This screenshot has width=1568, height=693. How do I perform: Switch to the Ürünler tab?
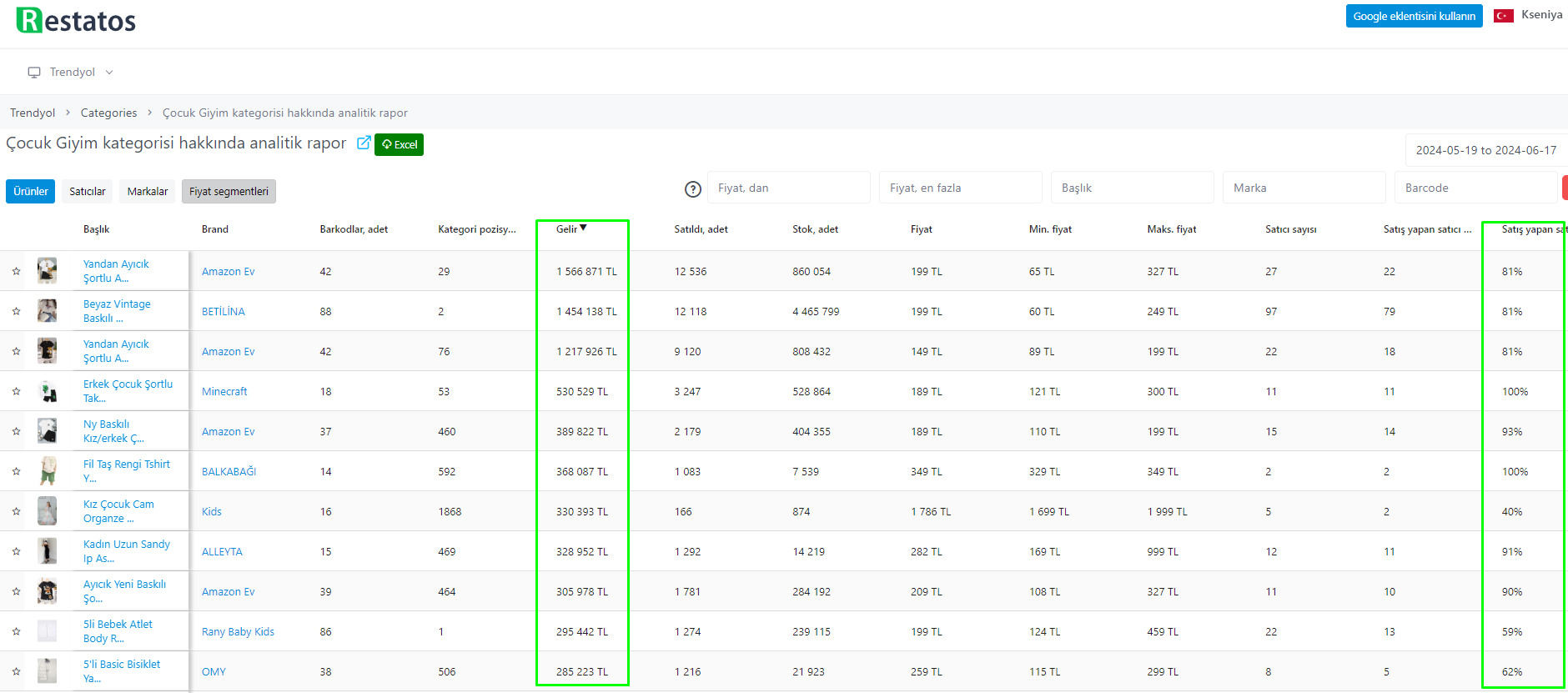click(31, 191)
